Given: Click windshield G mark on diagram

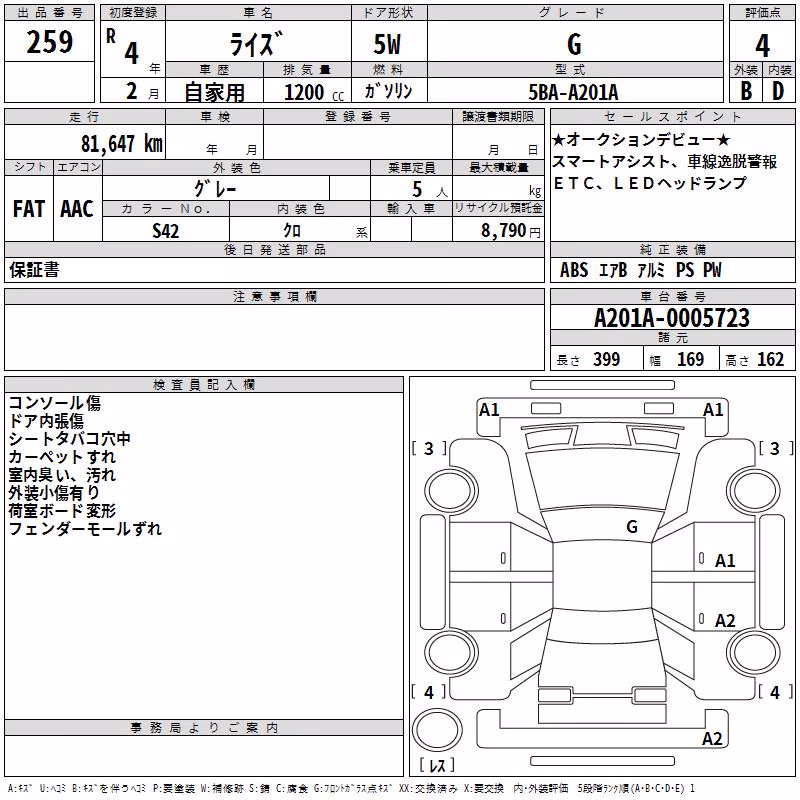Looking at the screenshot, I should click(x=632, y=526).
